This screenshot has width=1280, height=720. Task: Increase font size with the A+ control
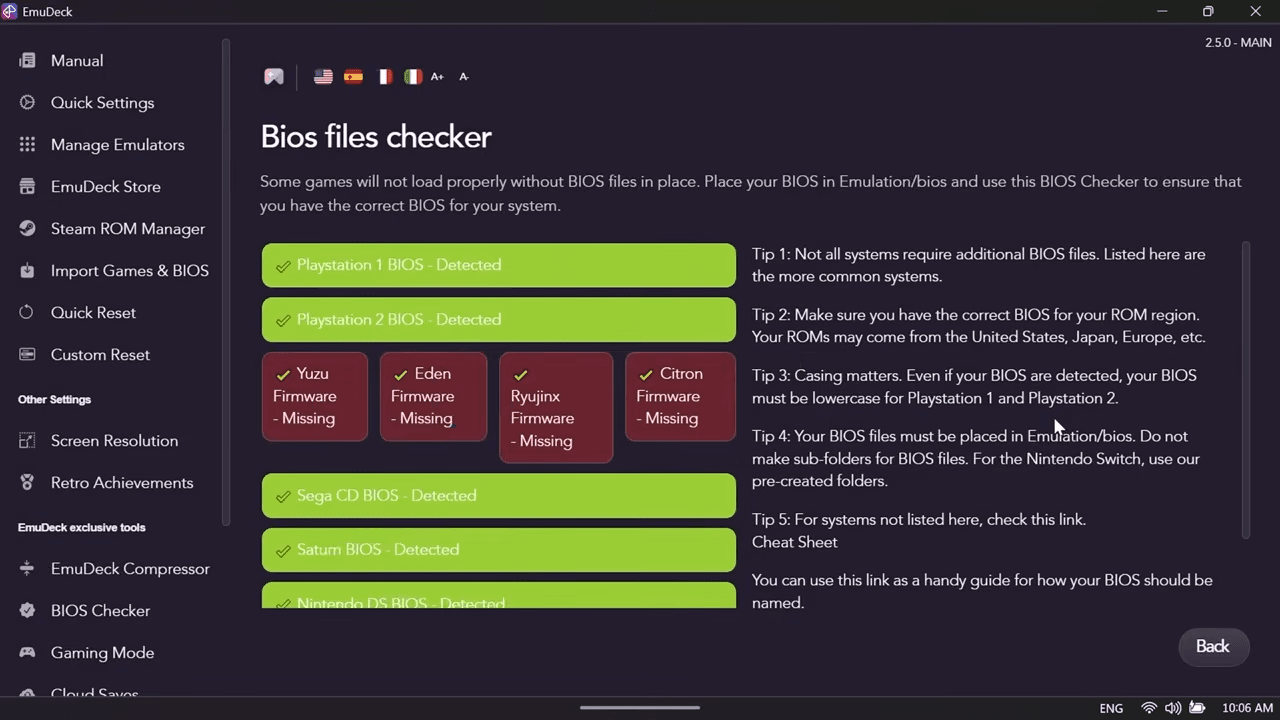point(436,76)
